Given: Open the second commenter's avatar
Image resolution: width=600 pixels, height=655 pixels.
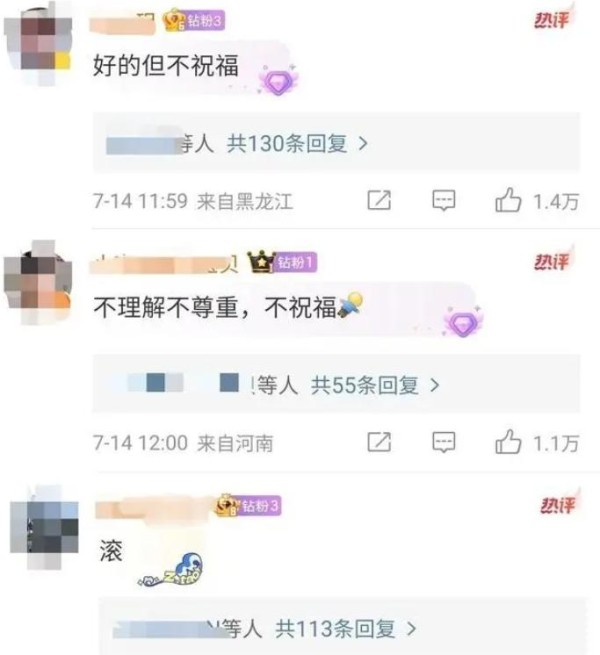Looking at the screenshot, I should click(38, 282).
